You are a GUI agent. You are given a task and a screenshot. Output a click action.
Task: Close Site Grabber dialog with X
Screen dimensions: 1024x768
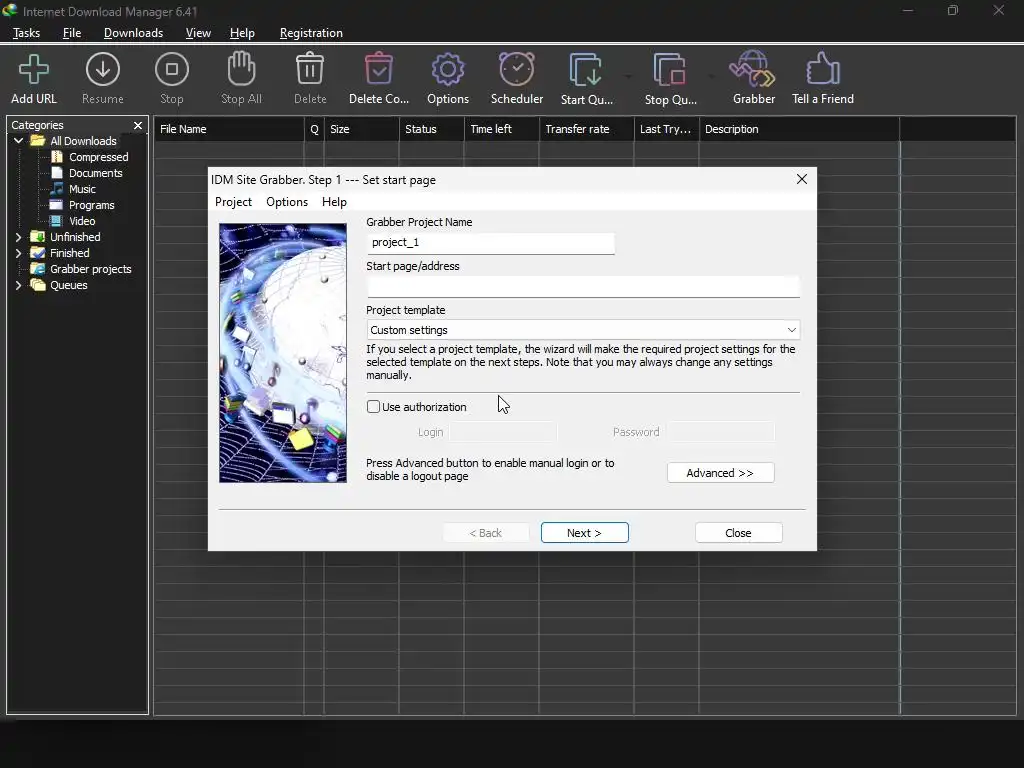point(802,179)
